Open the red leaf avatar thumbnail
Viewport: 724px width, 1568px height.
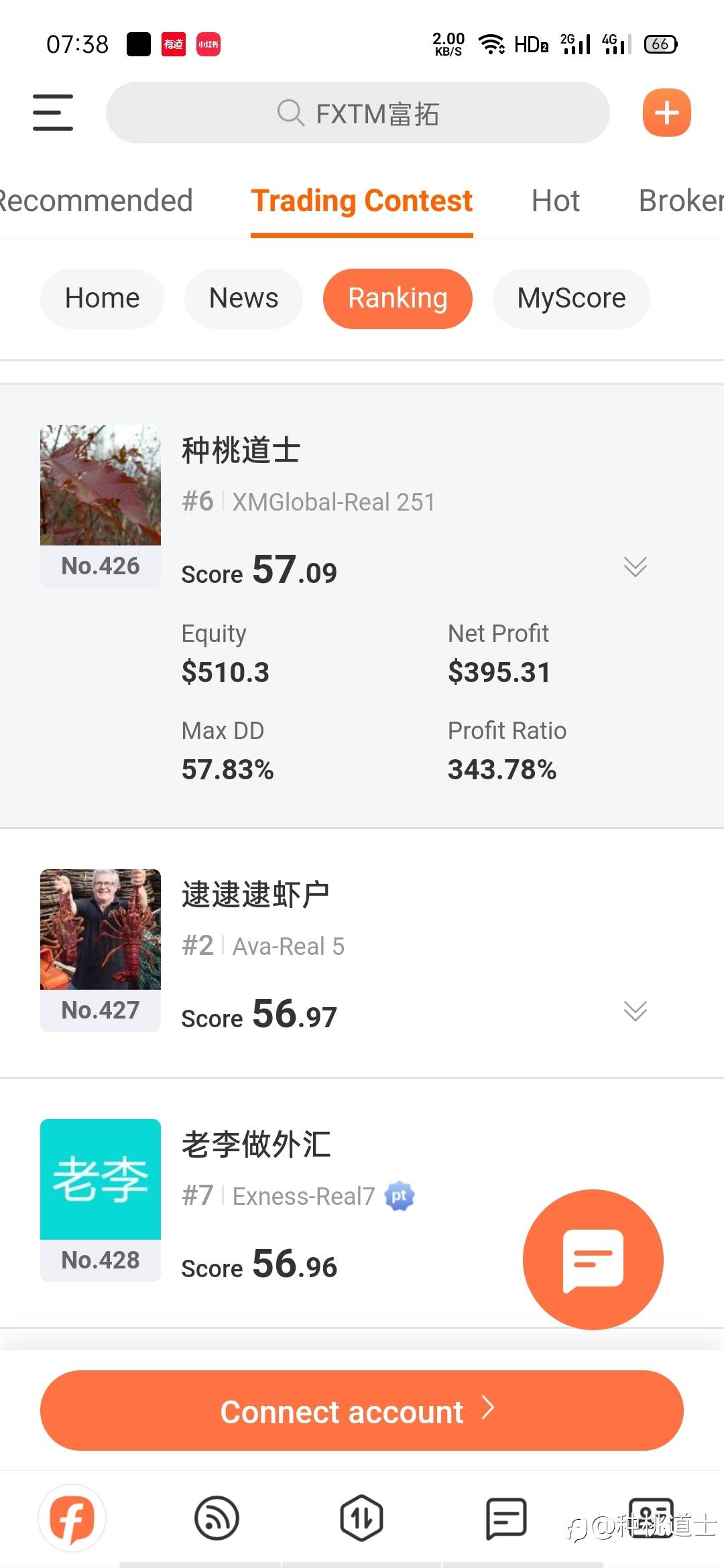pos(101,485)
